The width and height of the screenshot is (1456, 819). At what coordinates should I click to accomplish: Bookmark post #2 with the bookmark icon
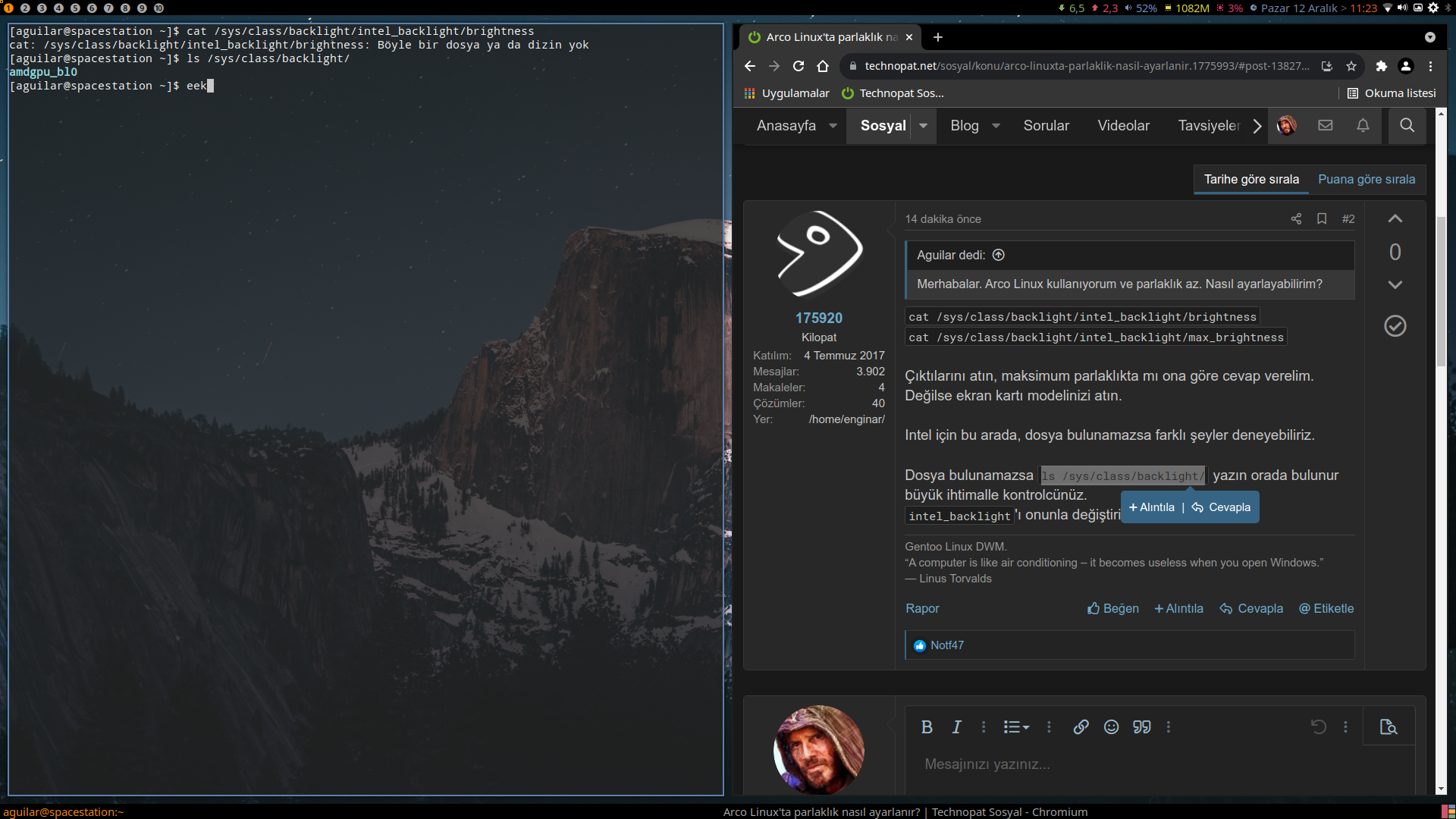pyautogui.click(x=1322, y=218)
